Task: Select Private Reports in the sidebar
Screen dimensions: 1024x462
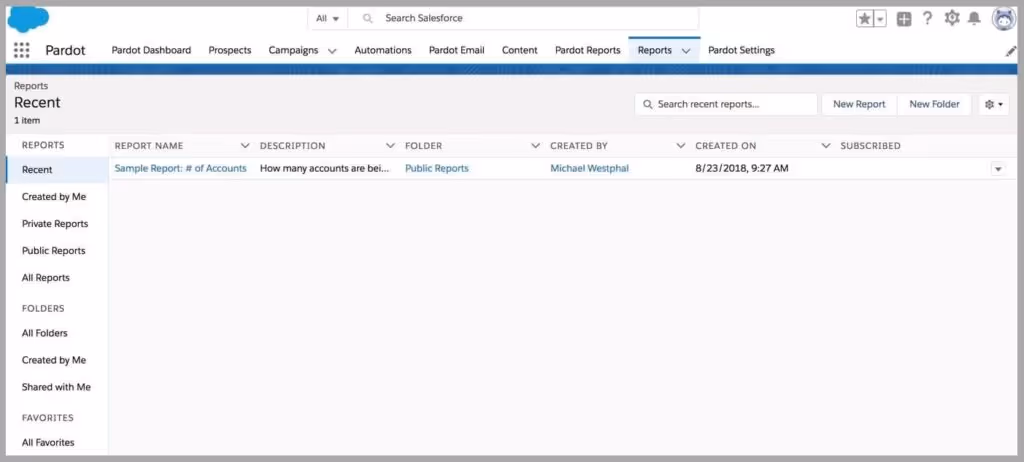Action: tap(57, 224)
